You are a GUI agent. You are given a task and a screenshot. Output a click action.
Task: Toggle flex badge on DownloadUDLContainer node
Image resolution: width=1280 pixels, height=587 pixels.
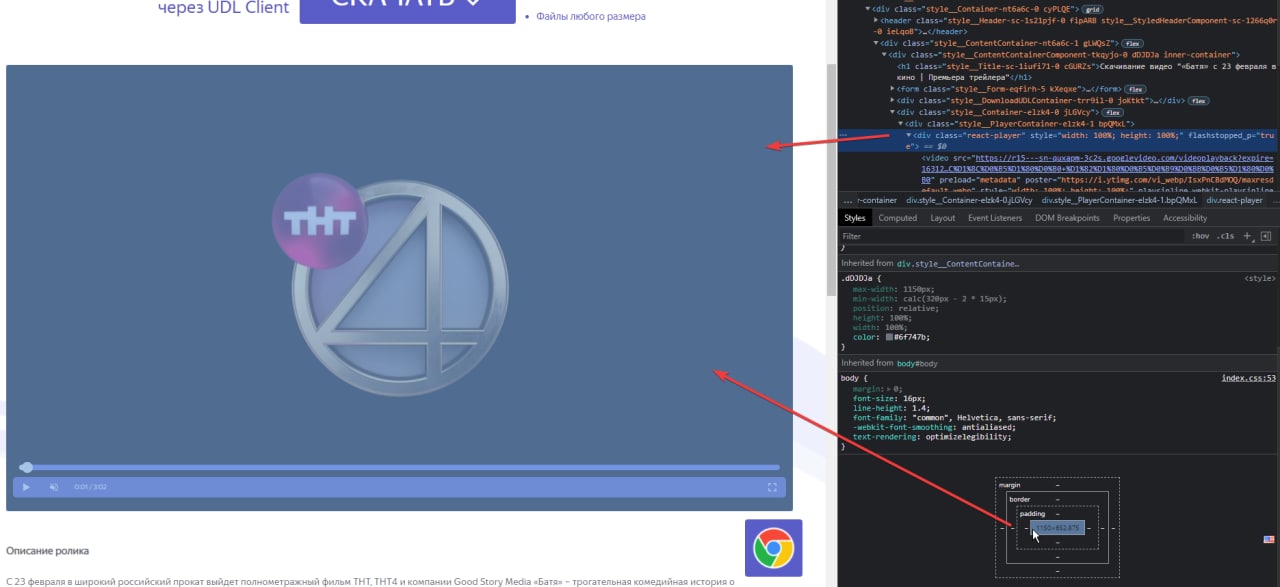coord(1198,101)
